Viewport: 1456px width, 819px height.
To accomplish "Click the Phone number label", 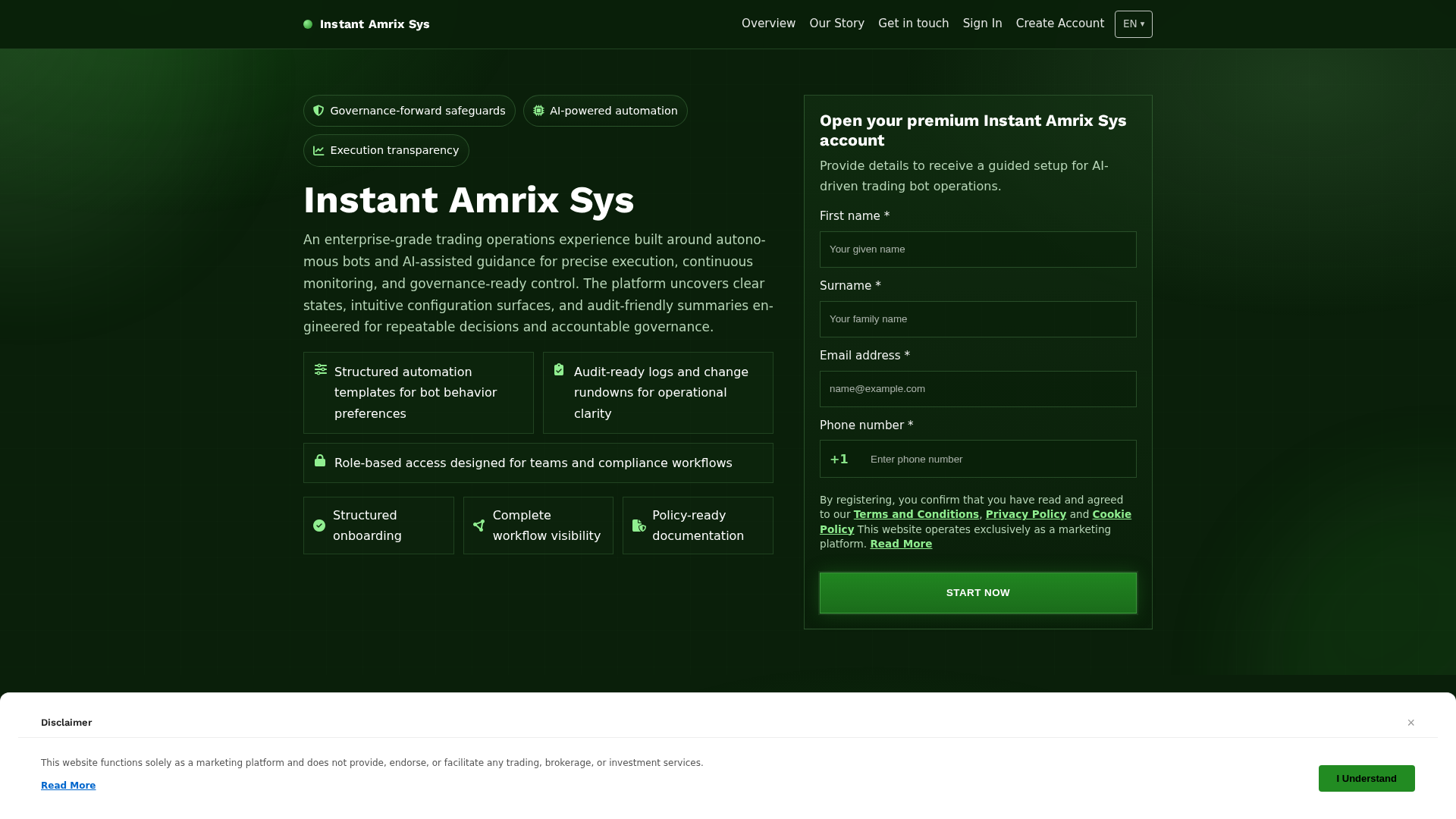I will tap(867, 425).
